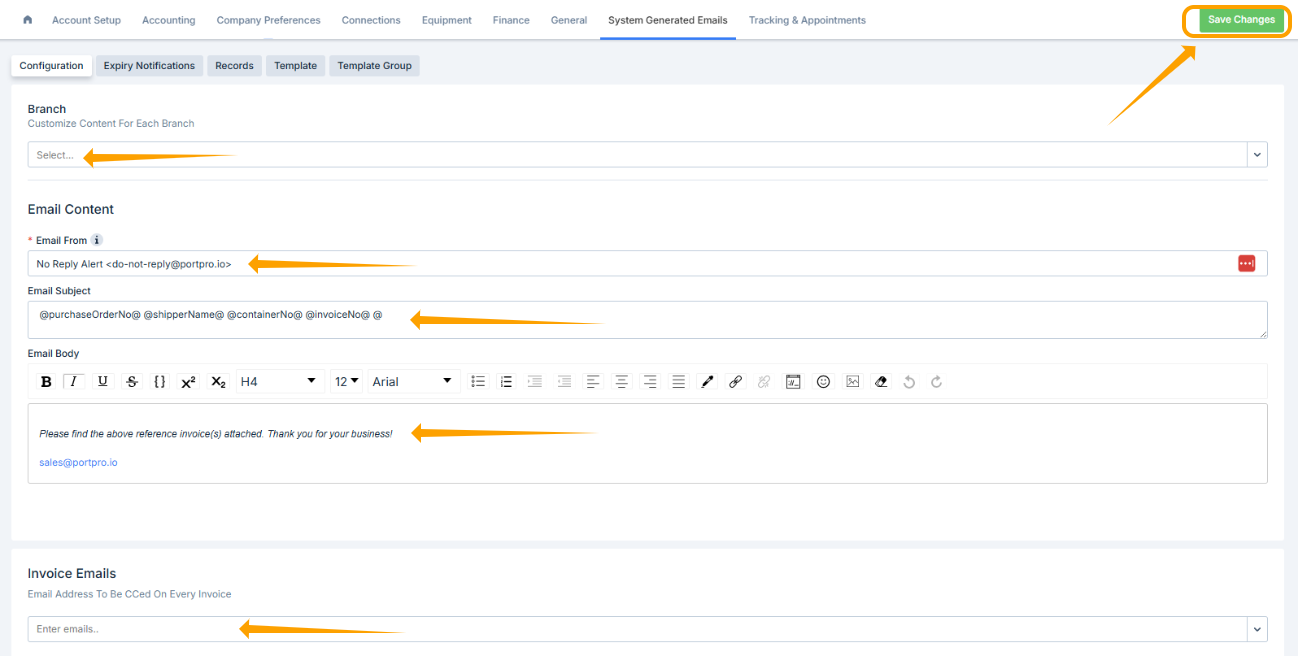Click the red password manager icon in Email From
The image size is (1298, 656).
click(x=1246, y=263)
